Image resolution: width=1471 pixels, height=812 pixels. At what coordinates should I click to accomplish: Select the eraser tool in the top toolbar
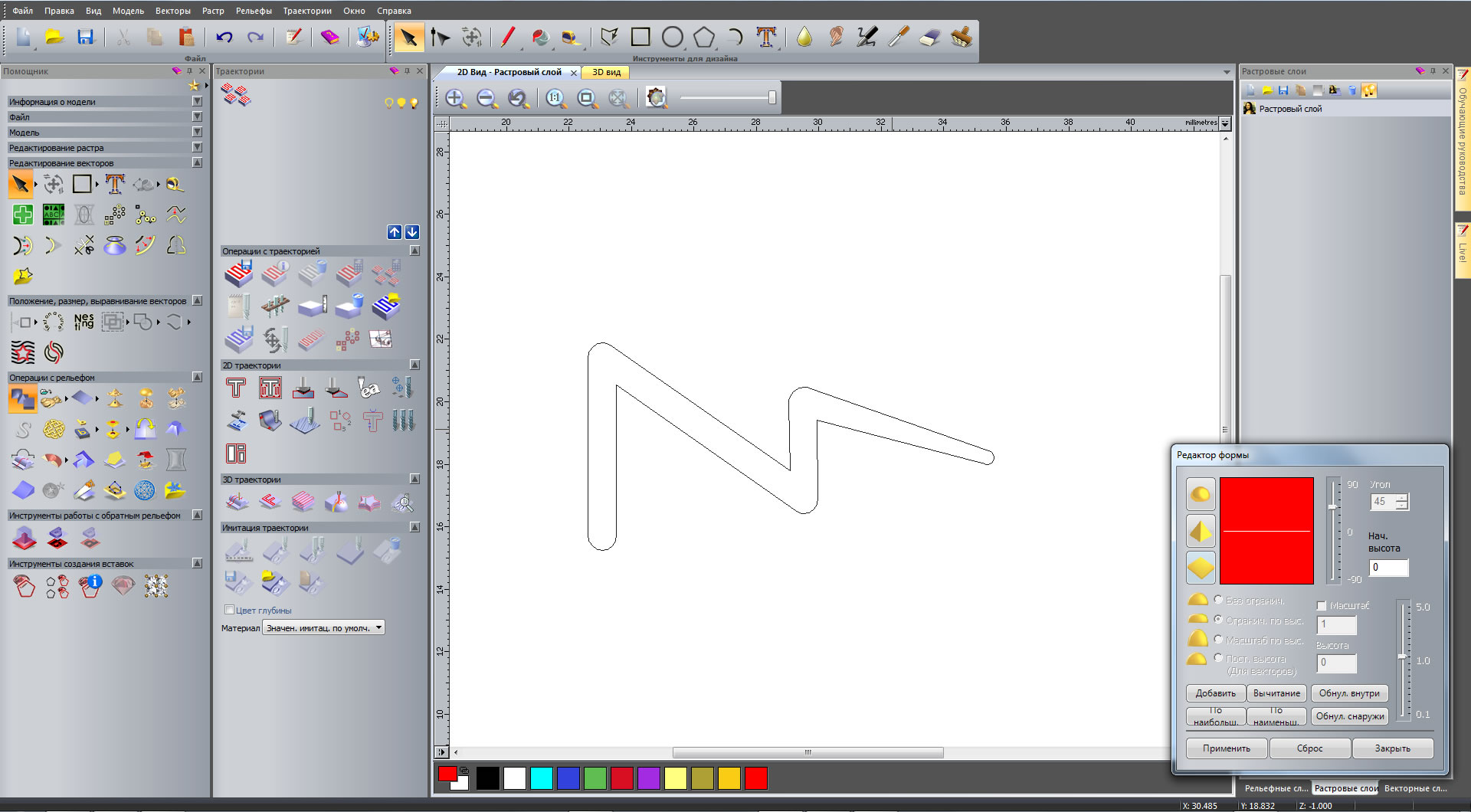929,37
